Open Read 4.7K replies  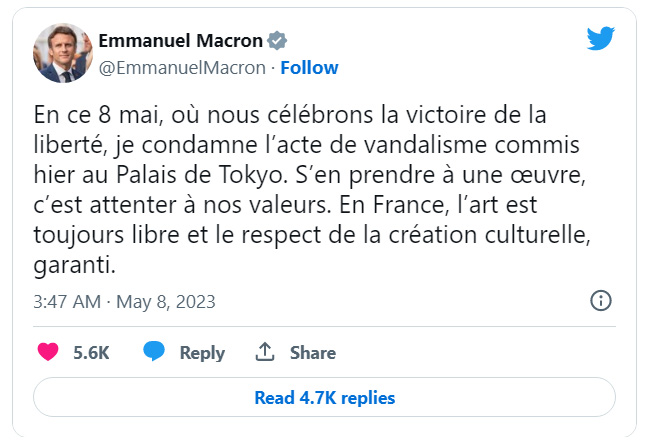click(324, 397)
